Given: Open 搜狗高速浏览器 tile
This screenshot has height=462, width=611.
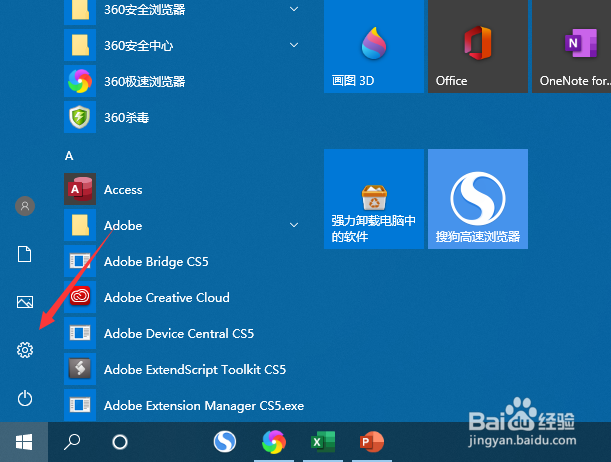Looking at the screenshot, I should click(x=478, y=199).
